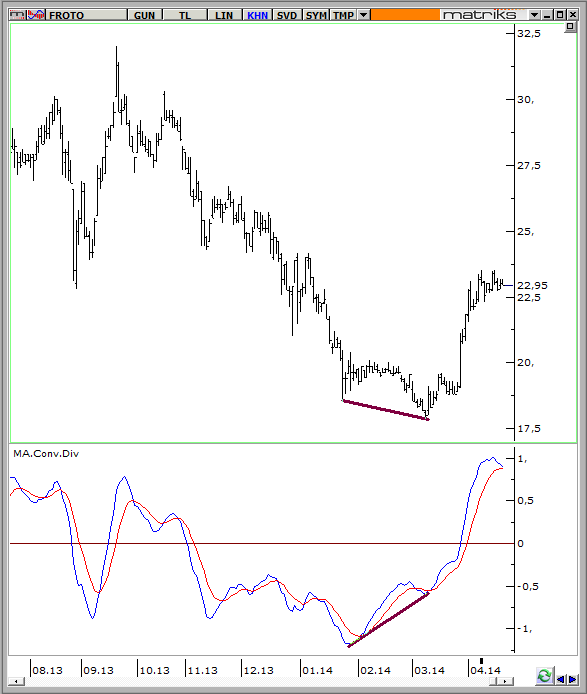Click the orange color bar in header

coord(405,15)
